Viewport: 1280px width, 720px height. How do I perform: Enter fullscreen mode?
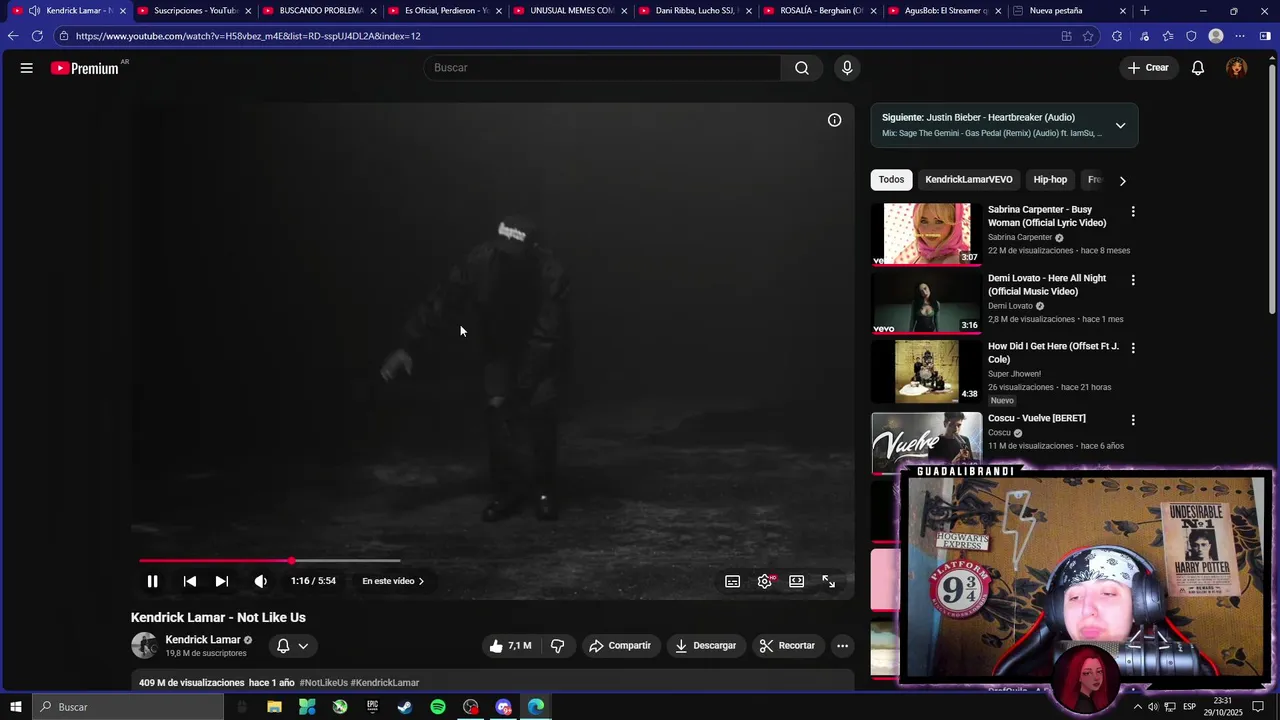coord(829,581)
